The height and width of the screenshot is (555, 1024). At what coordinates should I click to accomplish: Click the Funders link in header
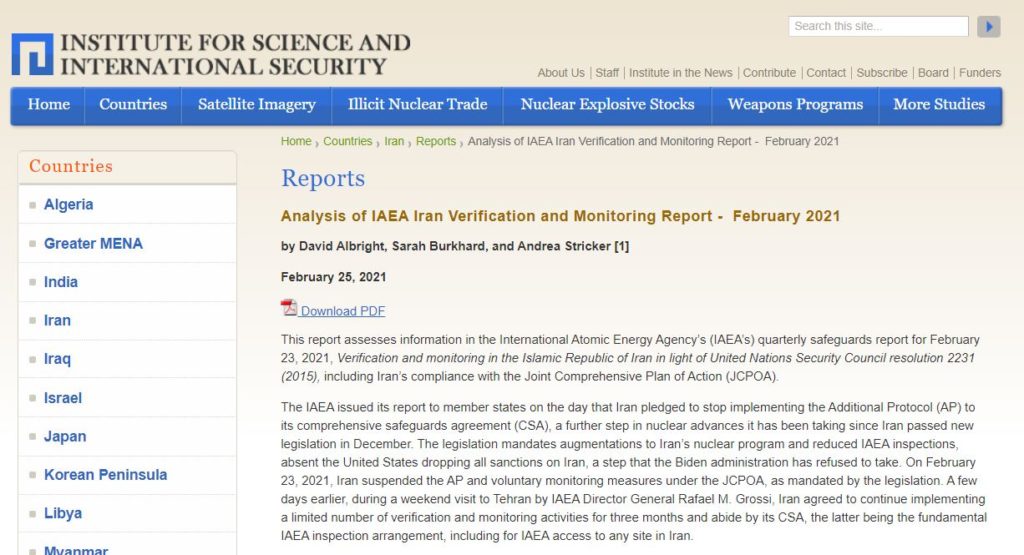pos(980,73)
